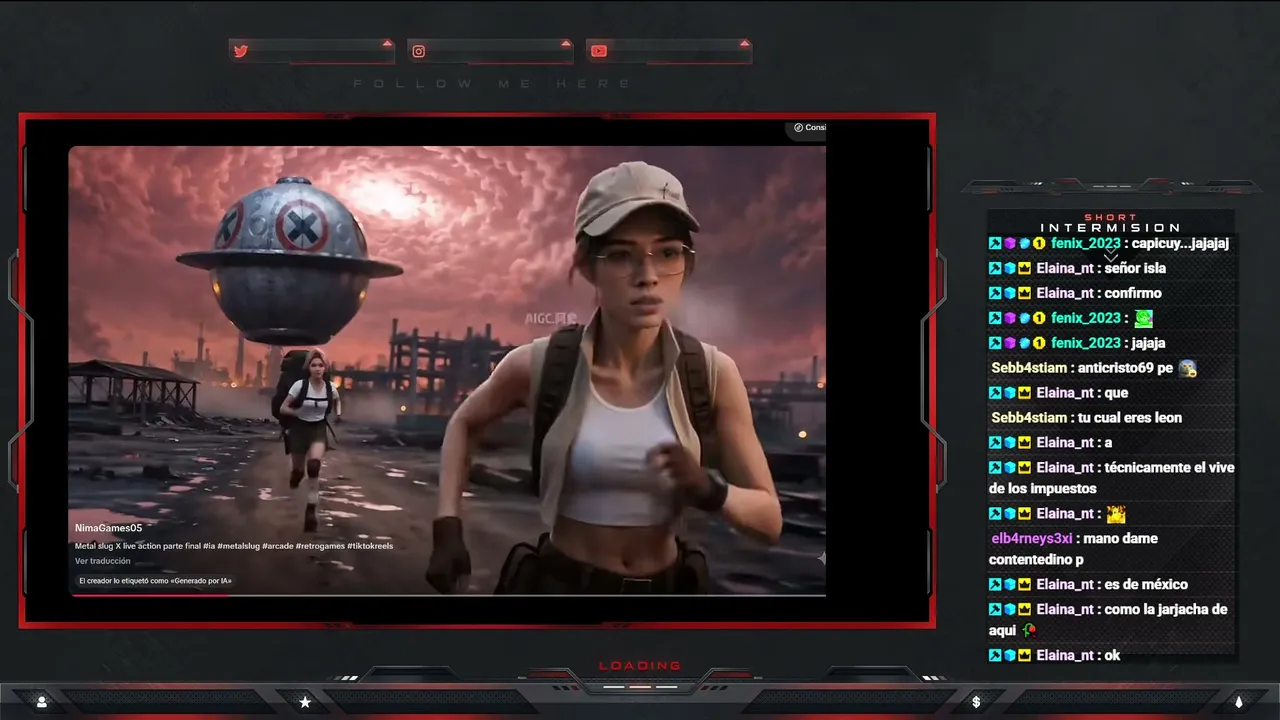Click the video progress bar
This screenshot has height=720, width=1280.
tap(447, 595)
